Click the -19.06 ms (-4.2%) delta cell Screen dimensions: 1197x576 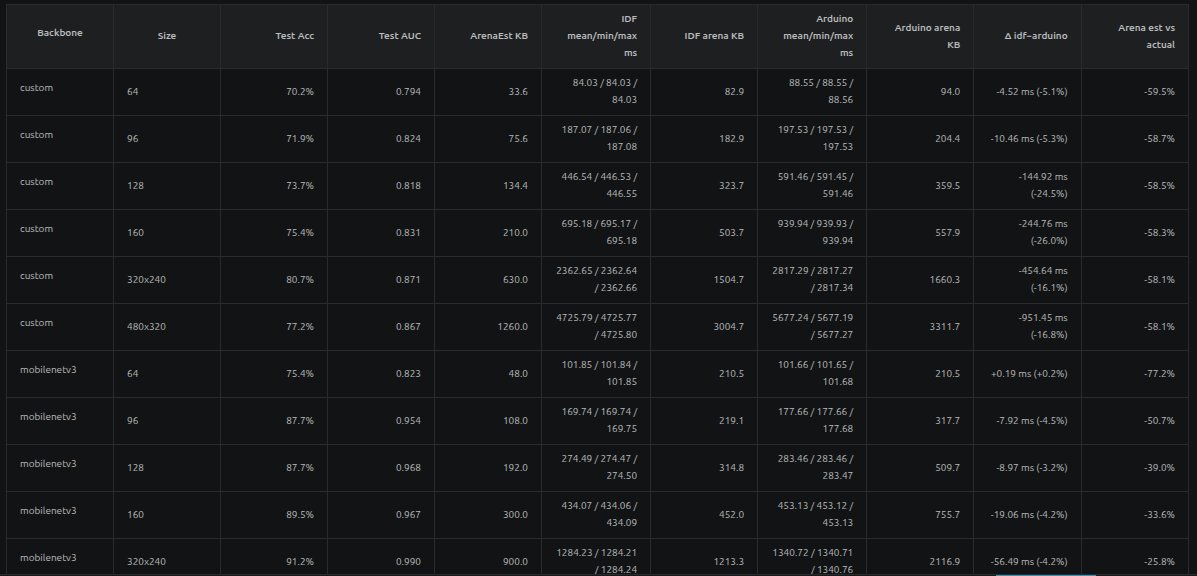click(x=1030, y=514)
